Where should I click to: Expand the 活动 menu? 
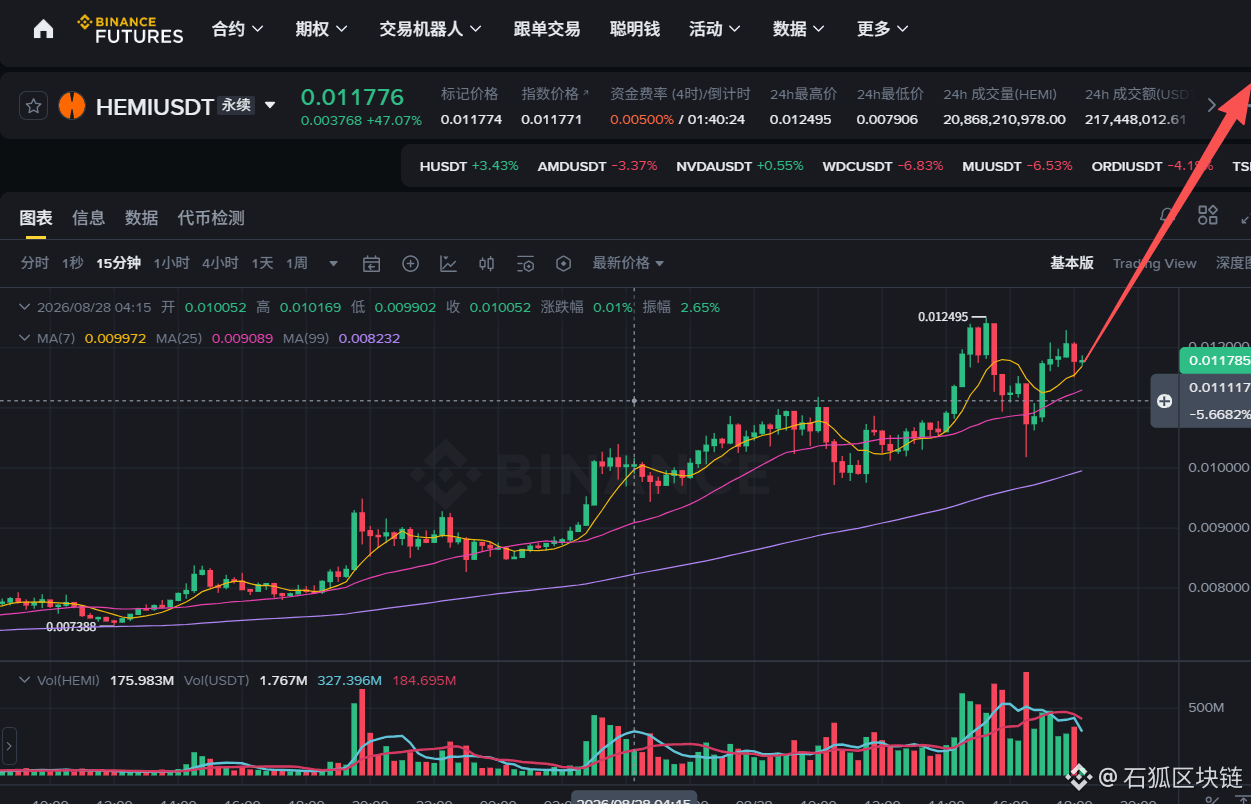tap(716, 29)
